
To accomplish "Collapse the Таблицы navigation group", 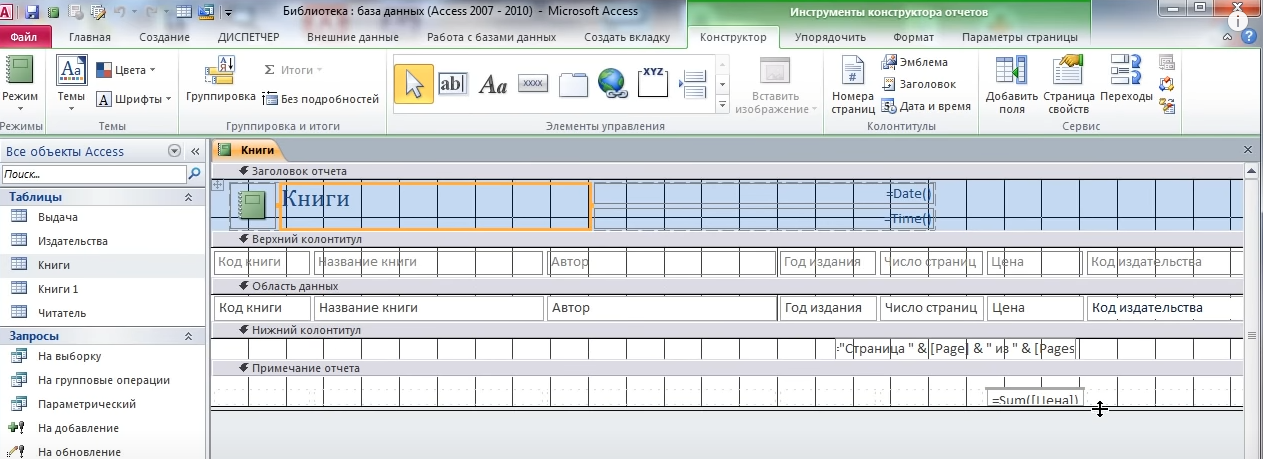I will [188, 197].
